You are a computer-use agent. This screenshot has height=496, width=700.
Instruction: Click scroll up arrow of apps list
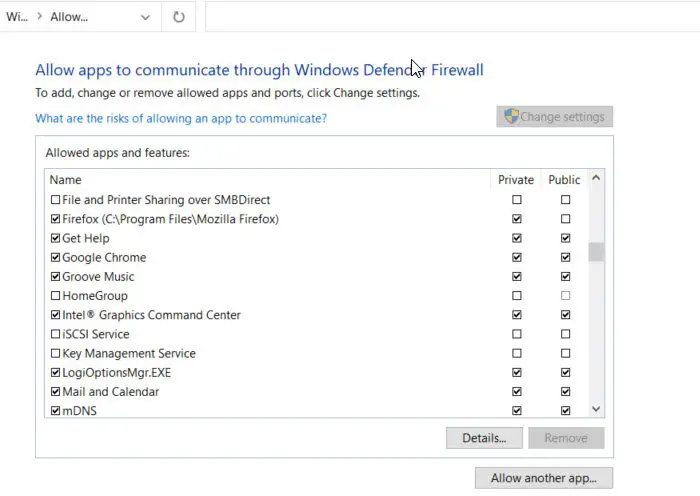(x=596, y=178)
